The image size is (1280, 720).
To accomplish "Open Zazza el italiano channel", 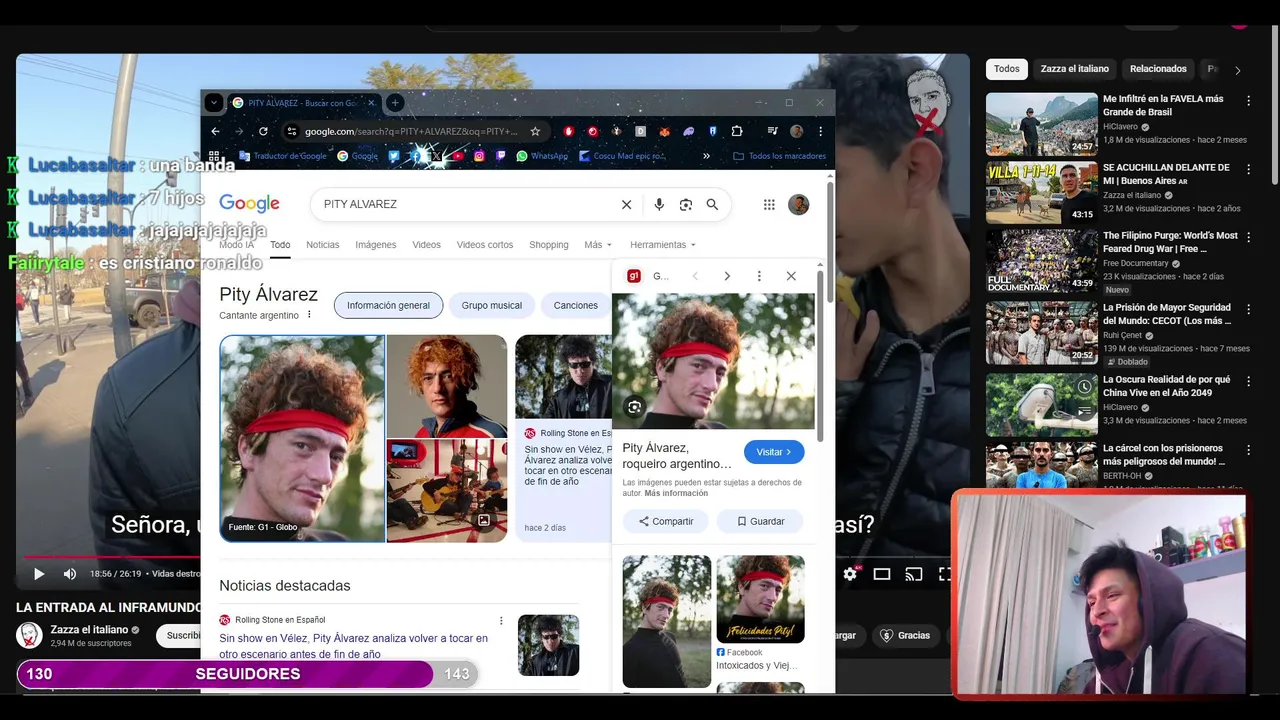I will tap(89, 630).
